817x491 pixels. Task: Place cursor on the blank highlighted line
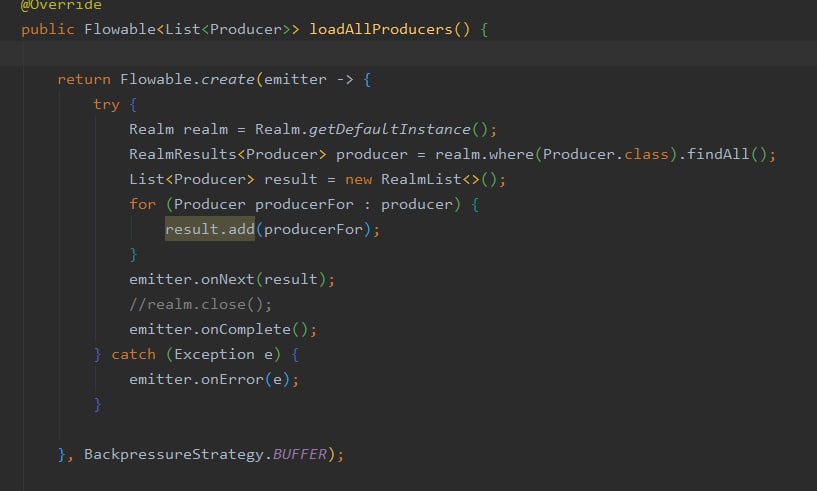408,54
